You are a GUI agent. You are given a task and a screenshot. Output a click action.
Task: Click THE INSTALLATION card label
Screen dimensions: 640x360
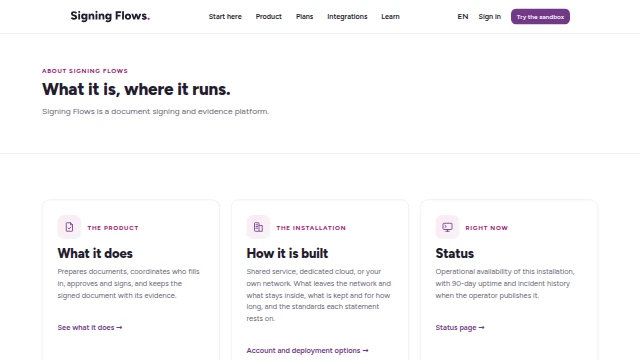(x=311, y=228)
